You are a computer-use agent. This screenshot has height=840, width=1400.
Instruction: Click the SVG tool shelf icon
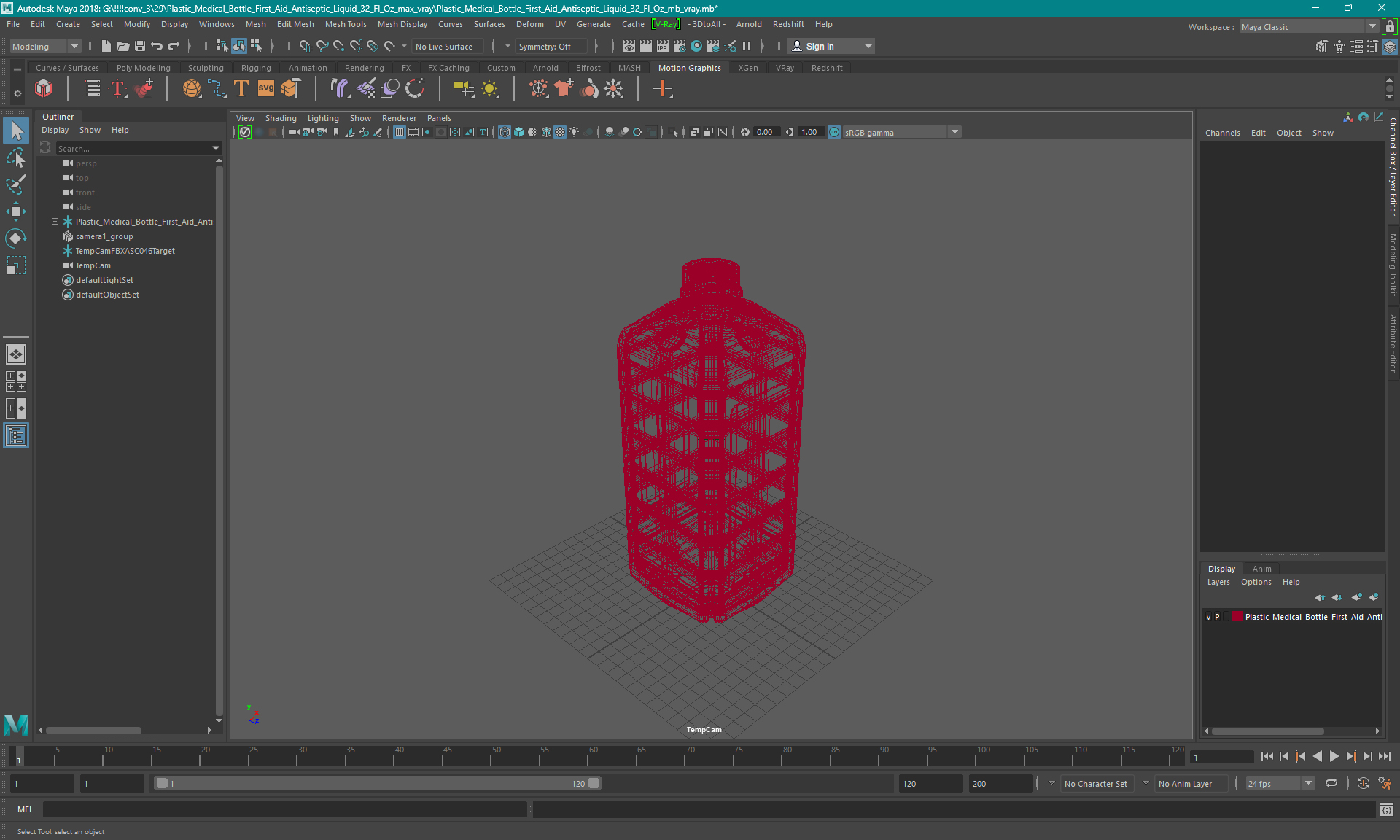266,89
